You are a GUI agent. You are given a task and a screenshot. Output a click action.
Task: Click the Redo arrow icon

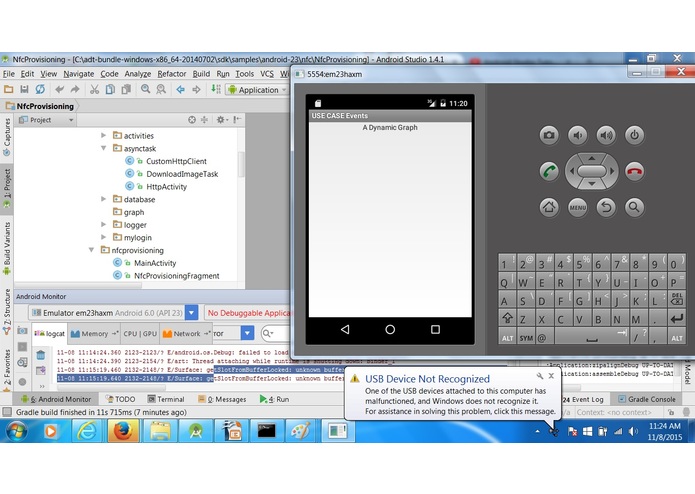coord(75,89)
